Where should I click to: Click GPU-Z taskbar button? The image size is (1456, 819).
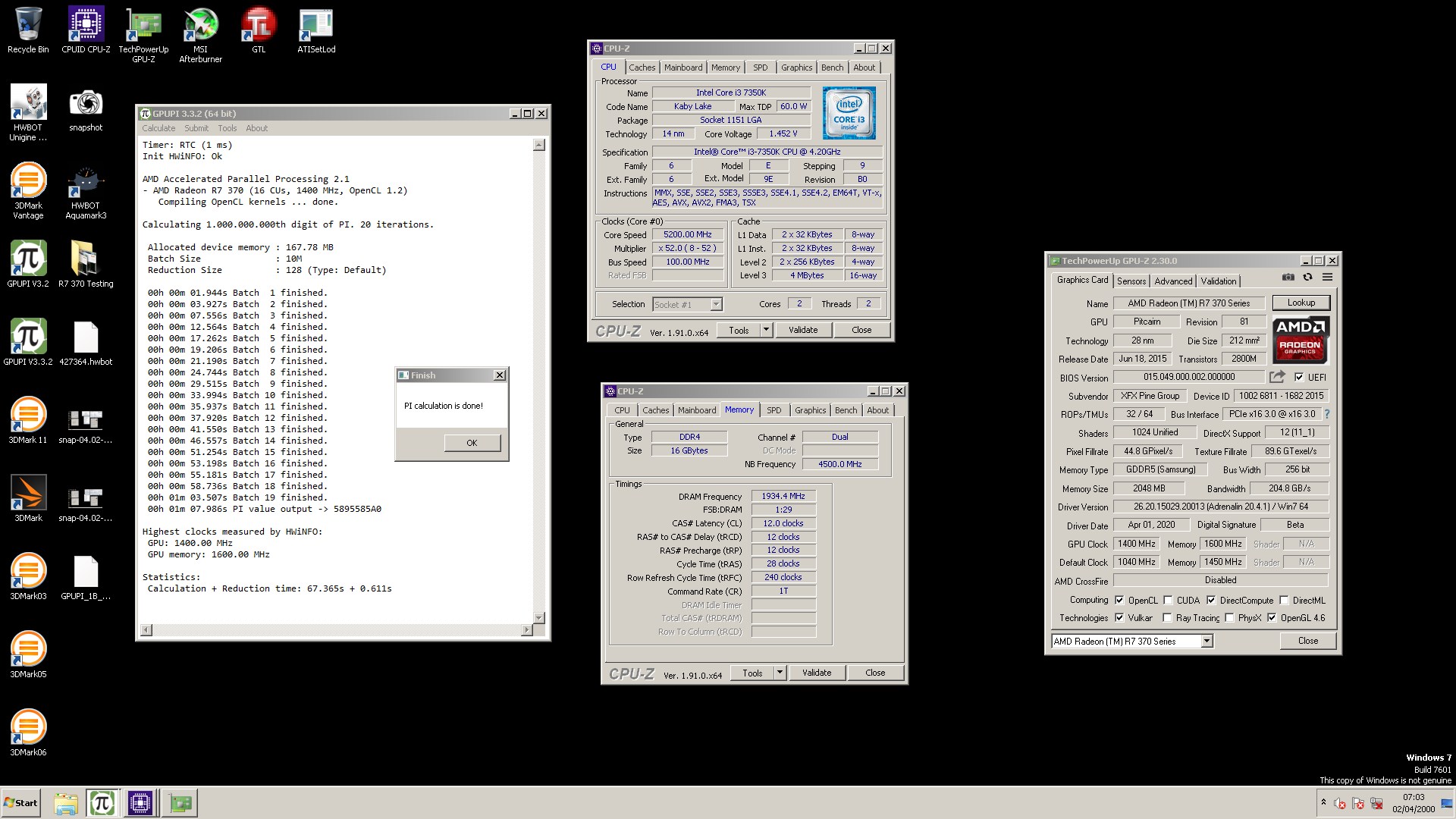(x=180, y=803)
